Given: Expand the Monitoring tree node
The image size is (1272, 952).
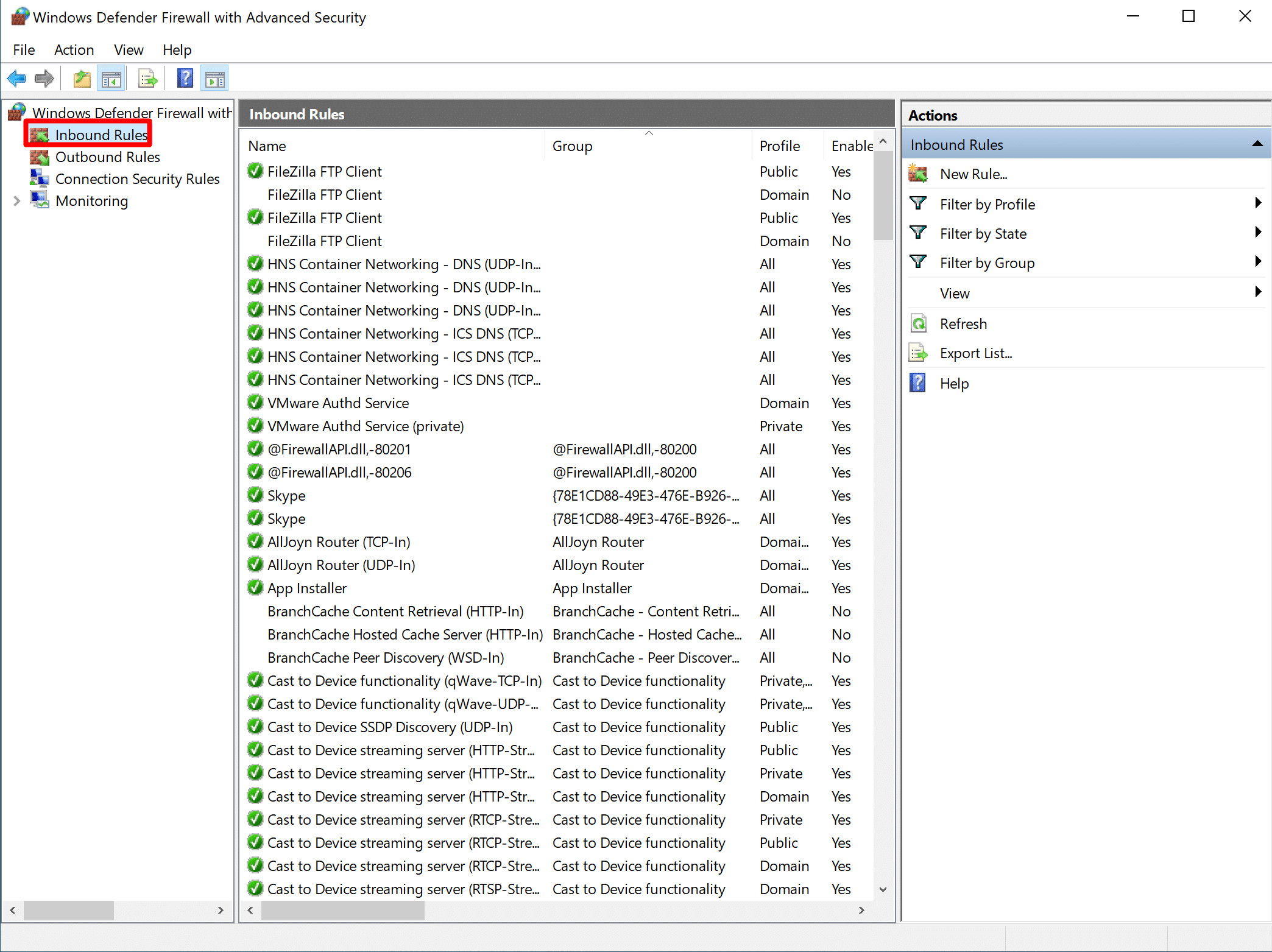Looking at the screenshot, I should click(x=17, y=201).
